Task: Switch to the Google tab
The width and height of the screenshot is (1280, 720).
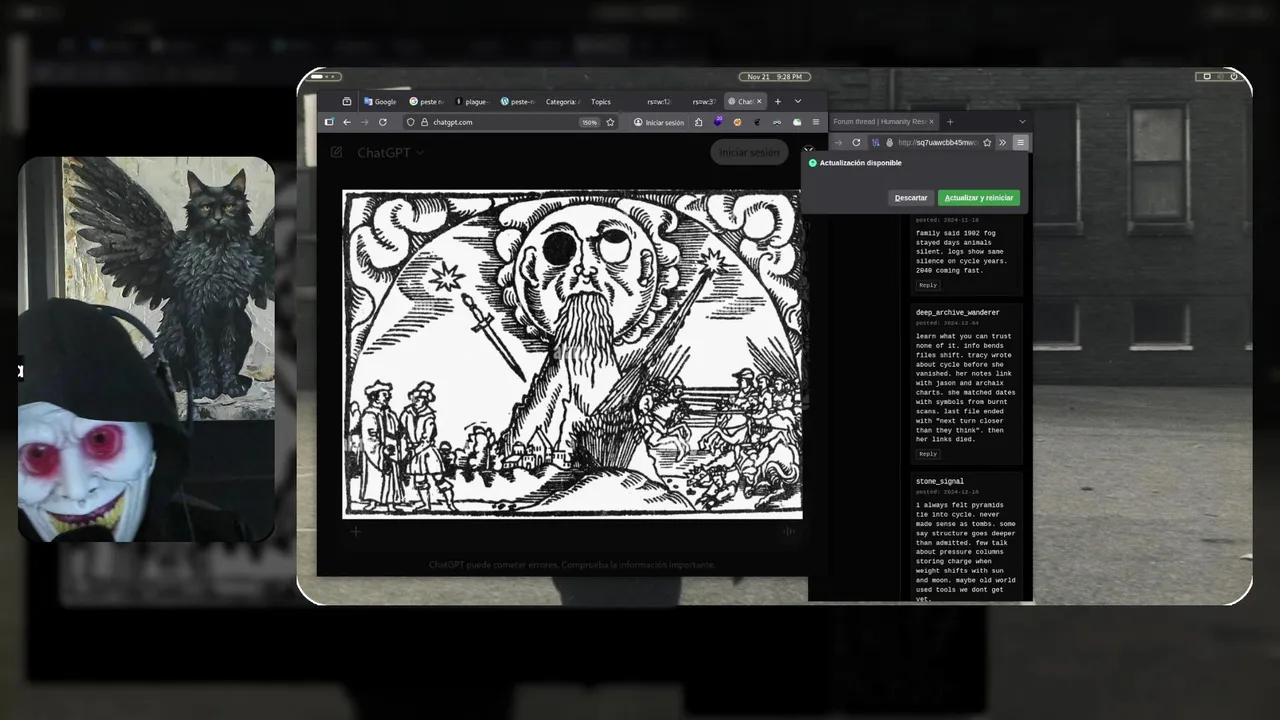Action: (x=381, y=101)
